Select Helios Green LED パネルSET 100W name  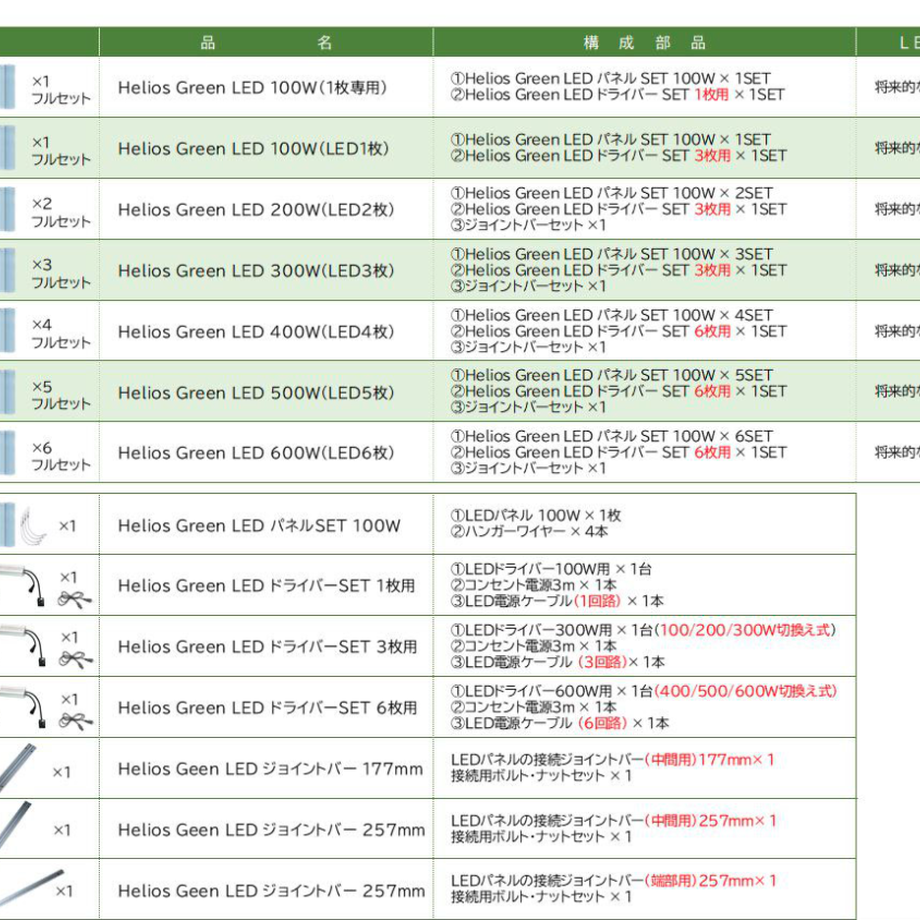click(259, 526)
